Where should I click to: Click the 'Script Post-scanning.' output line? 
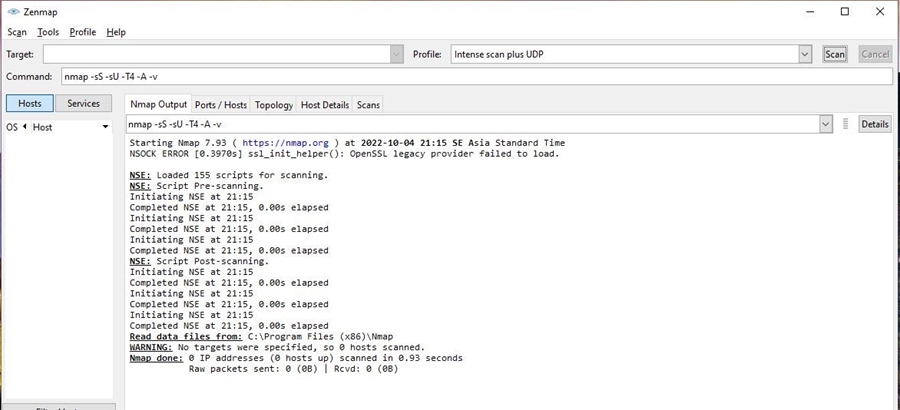tap(199, 261)
